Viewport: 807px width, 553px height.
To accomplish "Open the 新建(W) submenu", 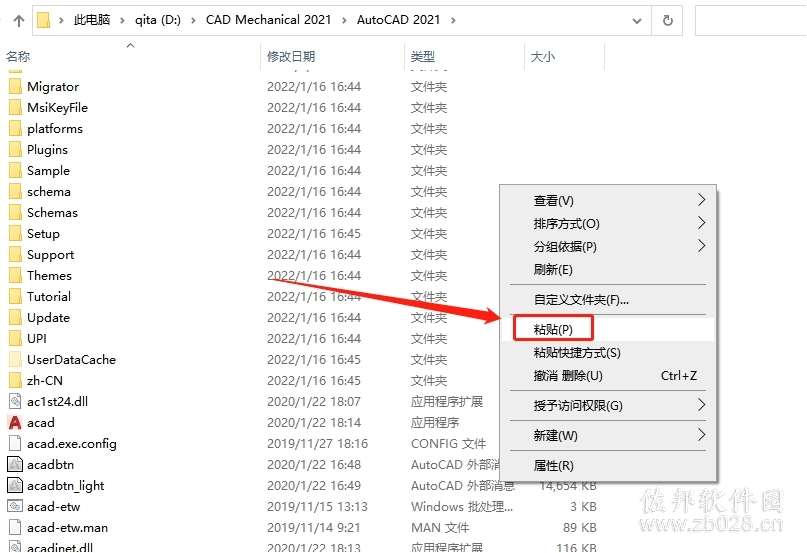I will [x=608, y=436].
